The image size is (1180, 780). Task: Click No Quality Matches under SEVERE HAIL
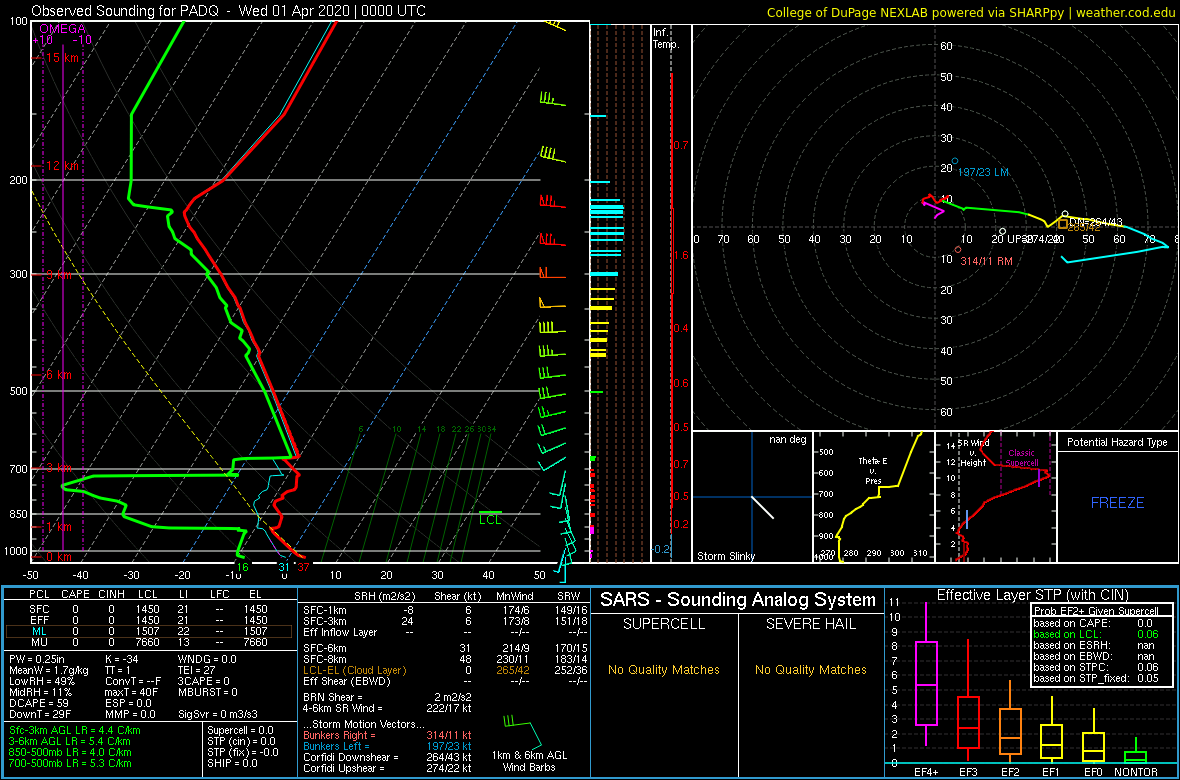(x=810, y=669)
